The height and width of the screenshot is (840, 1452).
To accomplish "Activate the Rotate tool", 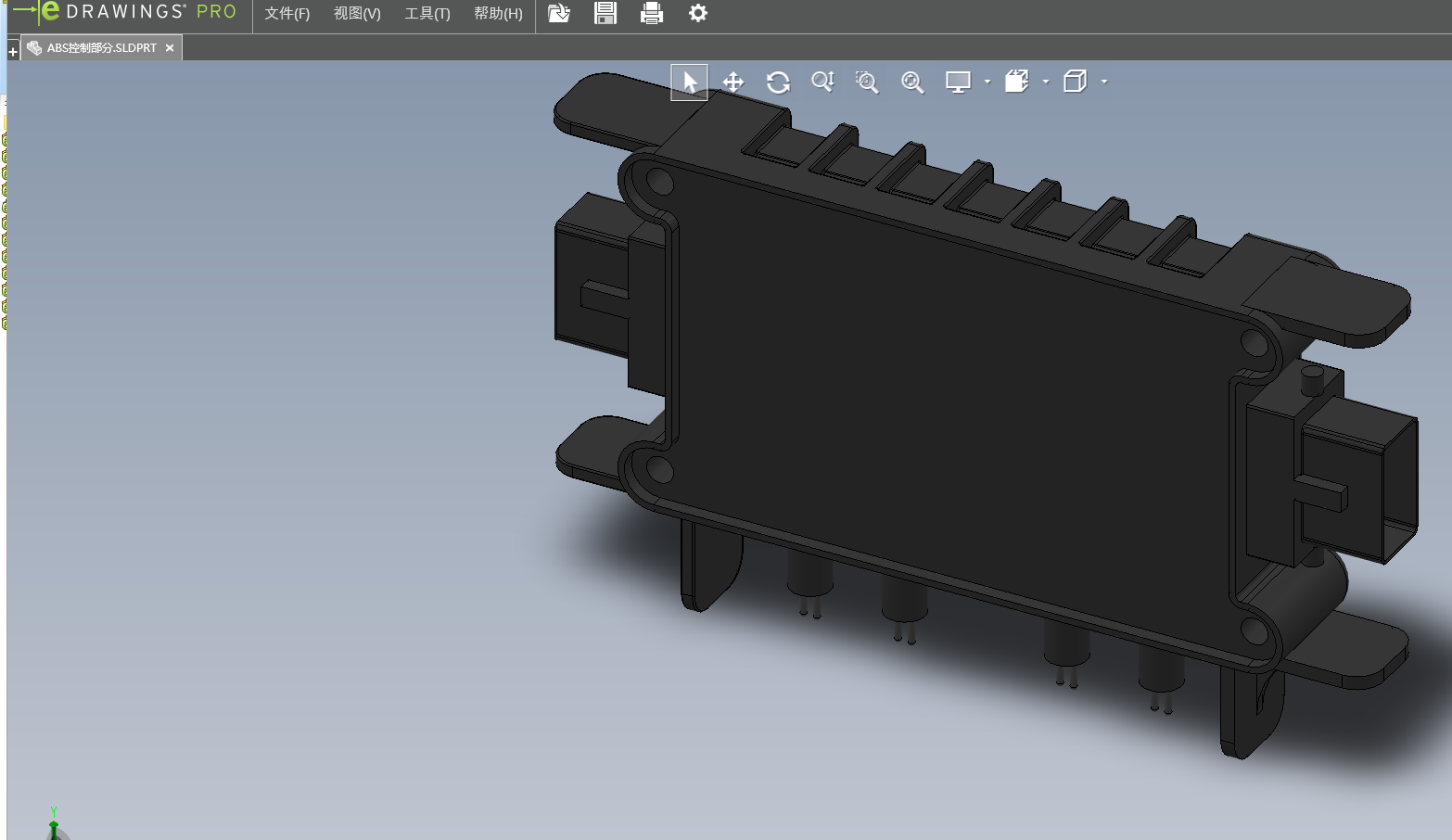I will [x=778, y=83].
